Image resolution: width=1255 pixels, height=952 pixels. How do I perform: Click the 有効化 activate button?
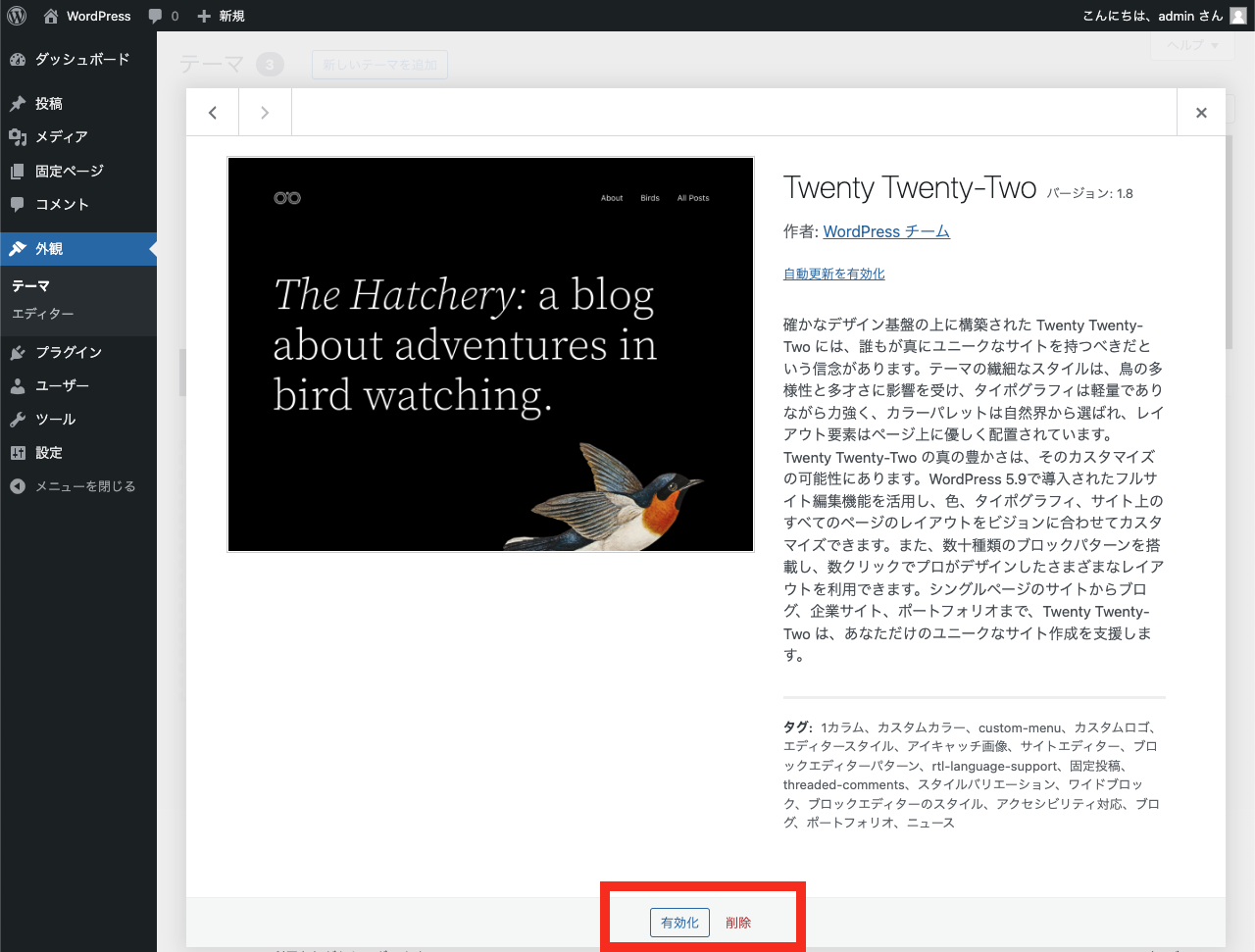679,923
